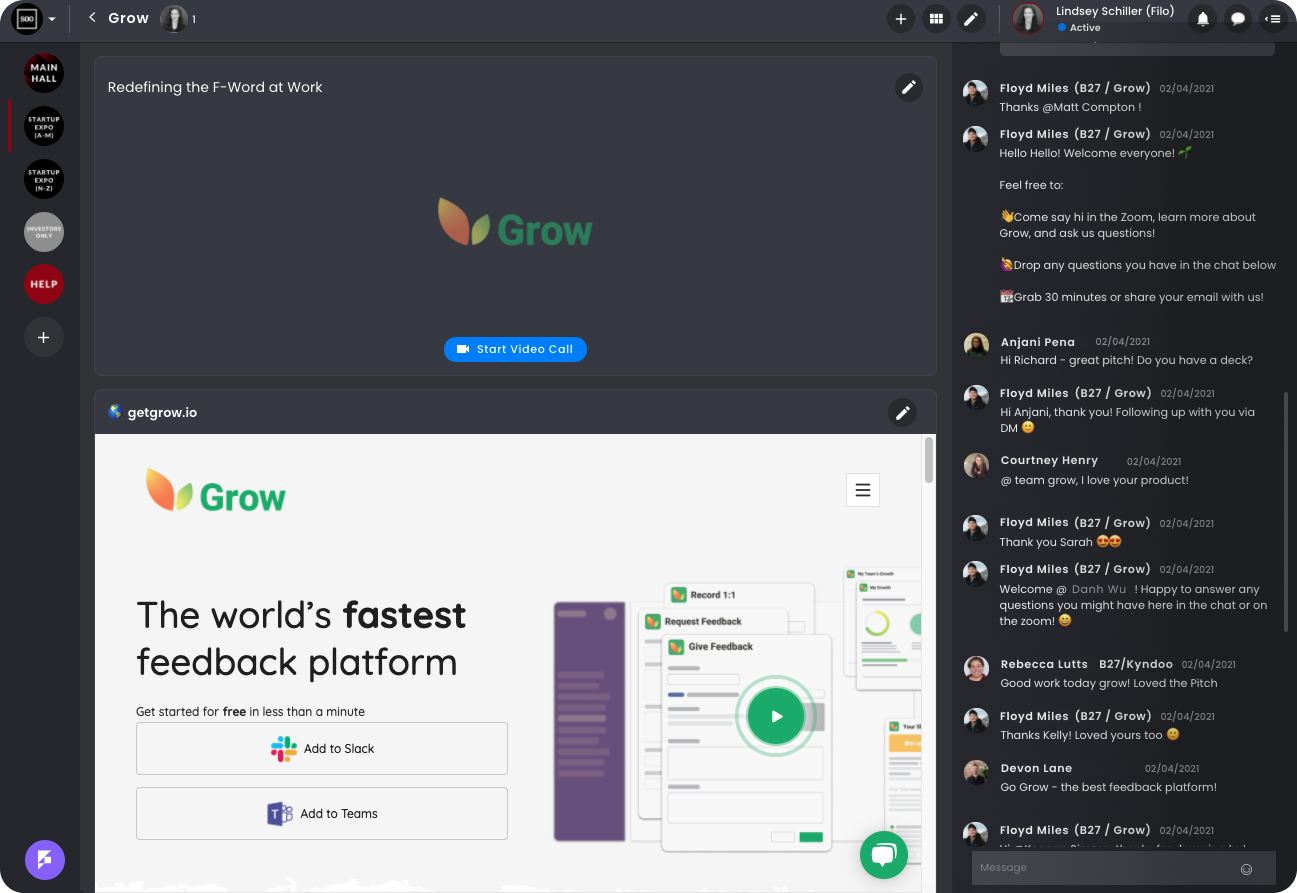Click message 'Thanks Kelly! Loved yours too'
The height and width of the screenshot is (893, 1297).
point(1090,735)
